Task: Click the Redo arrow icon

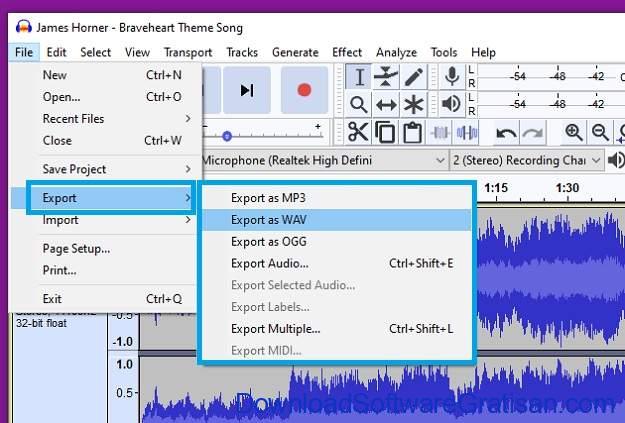Action: click(x=533, y=132)
